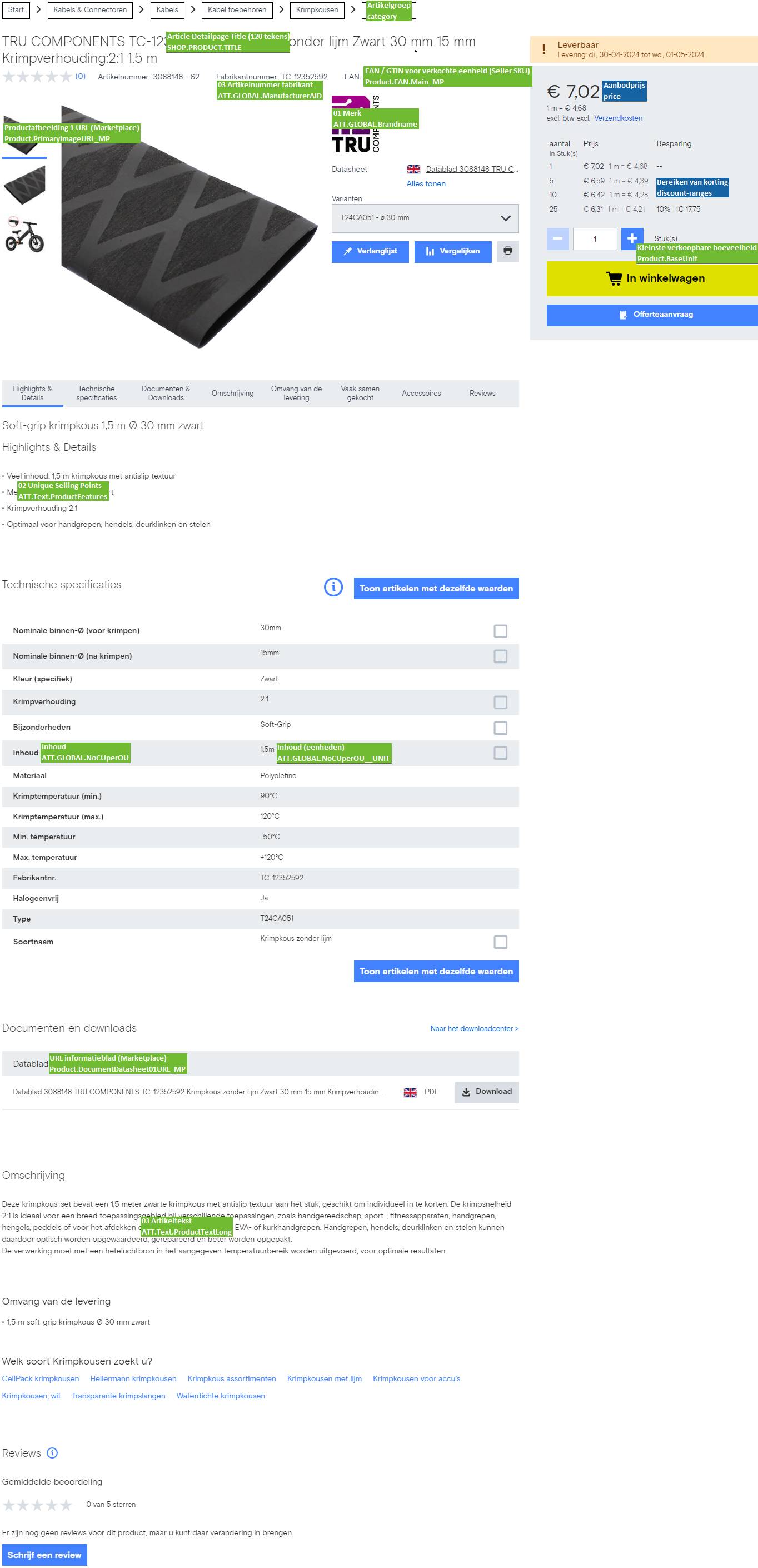Click the printer icon button
Viewport: 758px width, 1568px height.
click(507, 251)
